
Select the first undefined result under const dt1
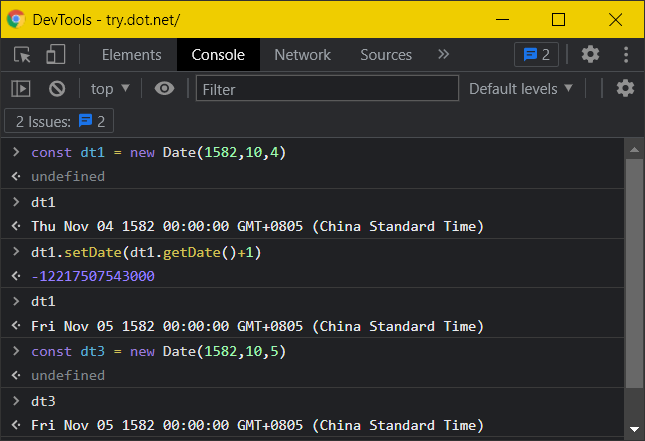68,176
